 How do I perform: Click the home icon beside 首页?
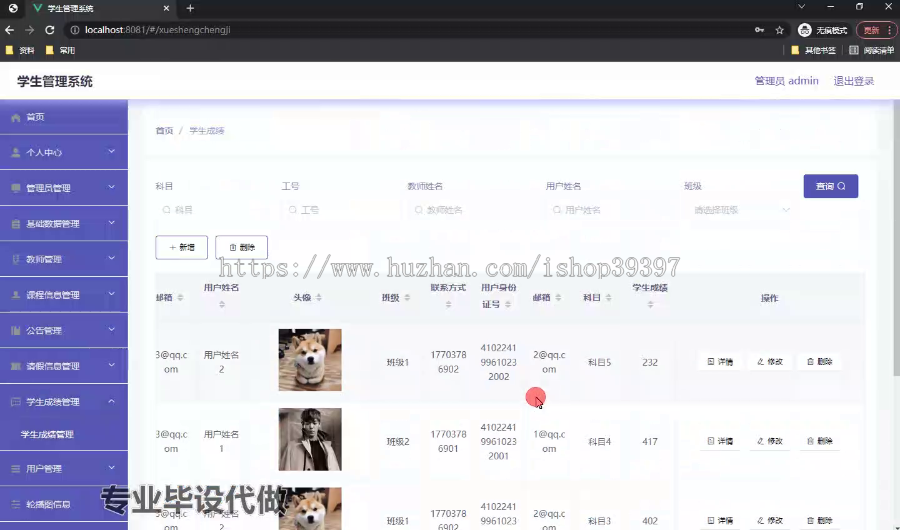click(15, 117)
